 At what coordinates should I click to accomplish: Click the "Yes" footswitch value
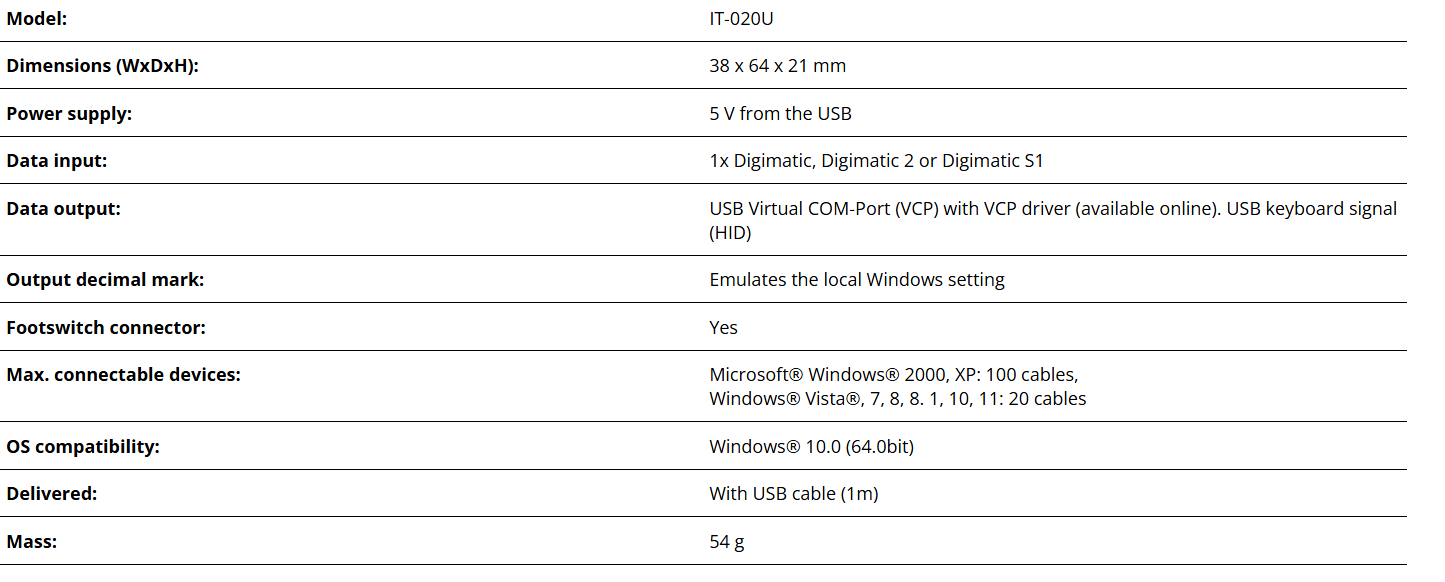[x=723, y=328]
